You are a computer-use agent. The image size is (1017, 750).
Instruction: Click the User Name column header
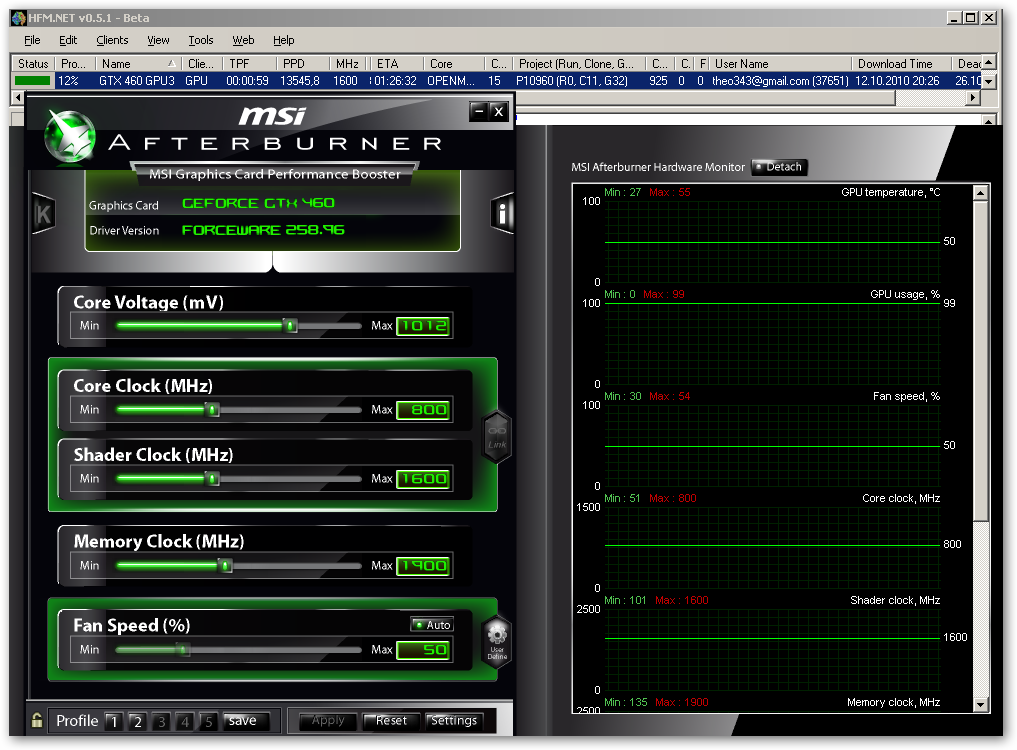pos(780,64)
